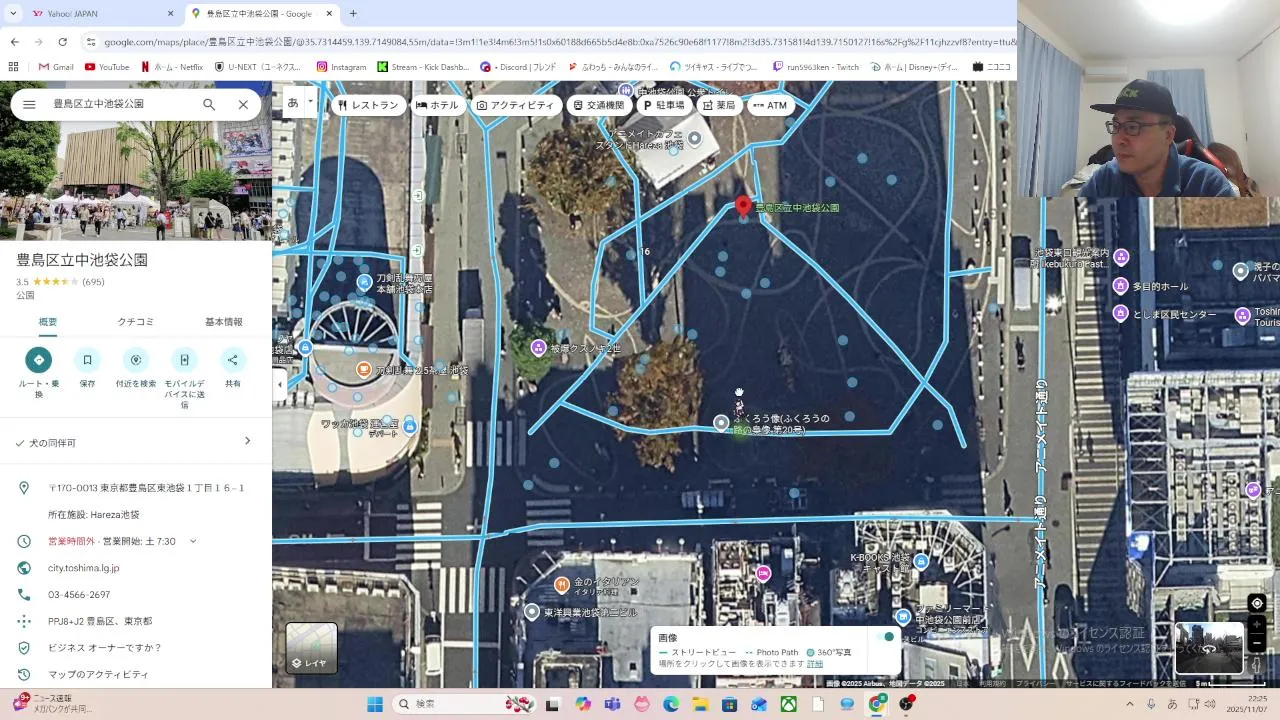The image size is (1280, 720).
Task: Clear the Maps search box with the X
Action: 243,104
